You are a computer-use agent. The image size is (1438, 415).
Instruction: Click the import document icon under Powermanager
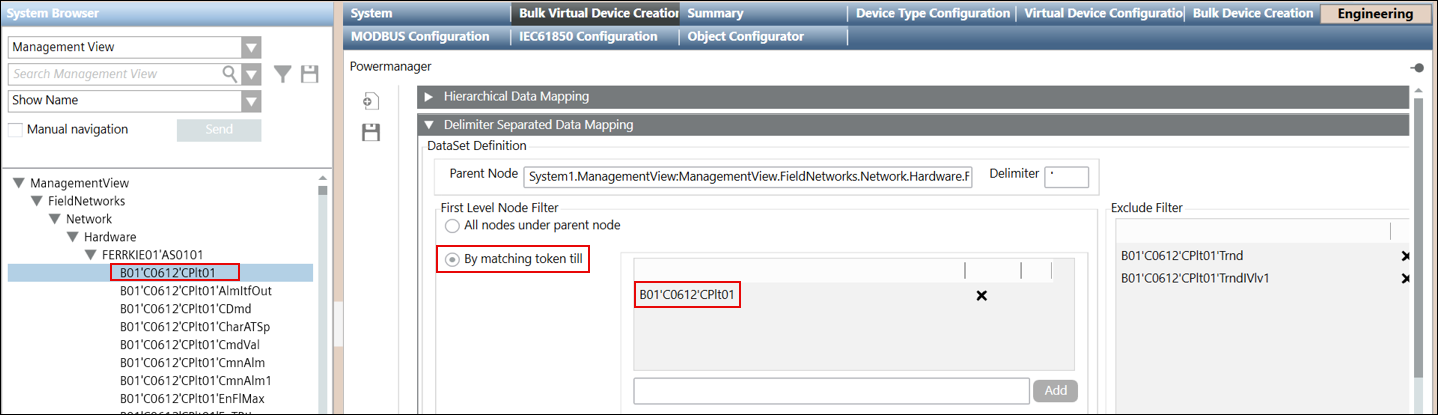(370, 102)
